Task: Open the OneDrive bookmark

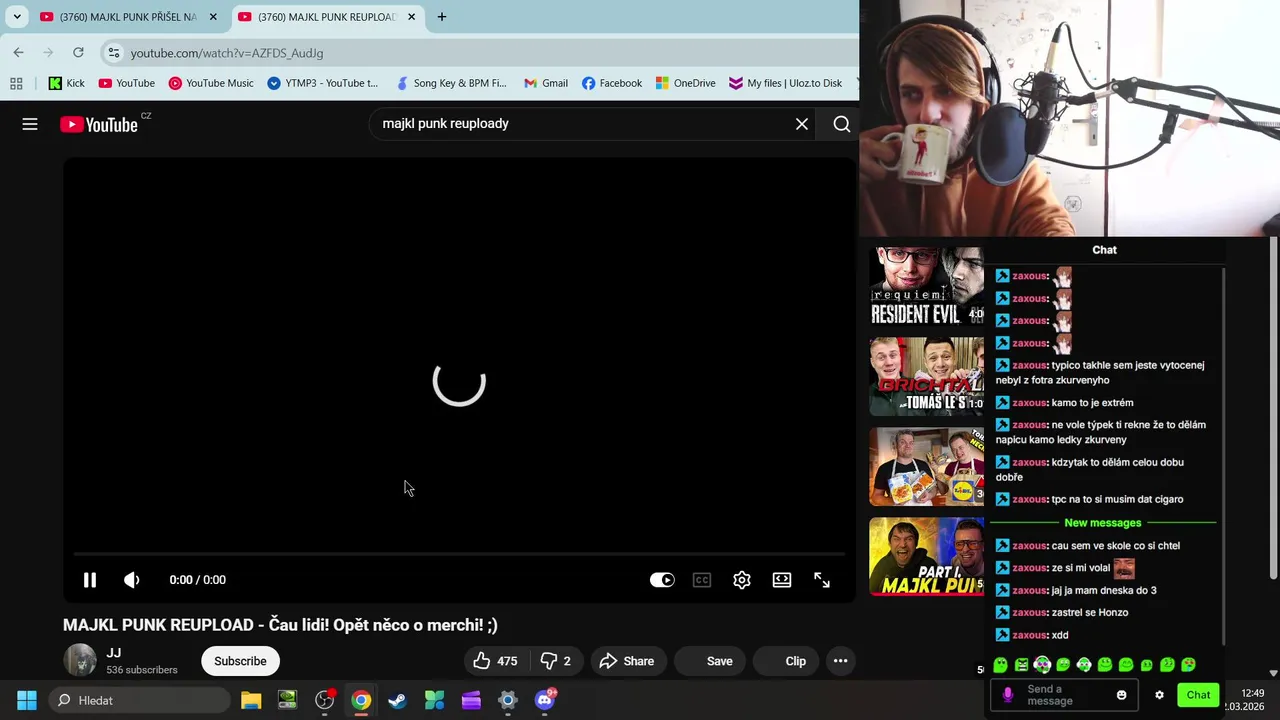Action: [x=685, y=83]
